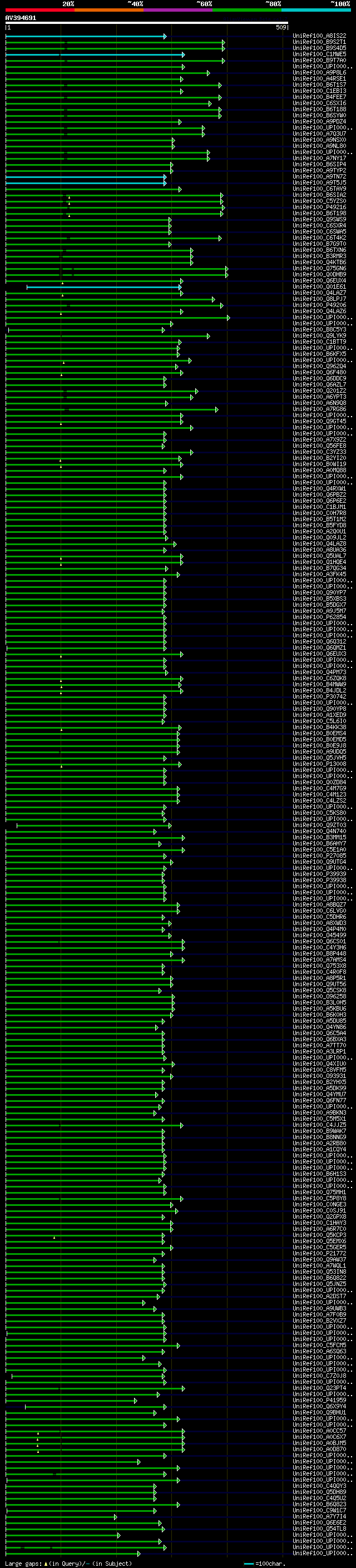
Task: Click the green ~80% identity legend bar
Action: 247,10
